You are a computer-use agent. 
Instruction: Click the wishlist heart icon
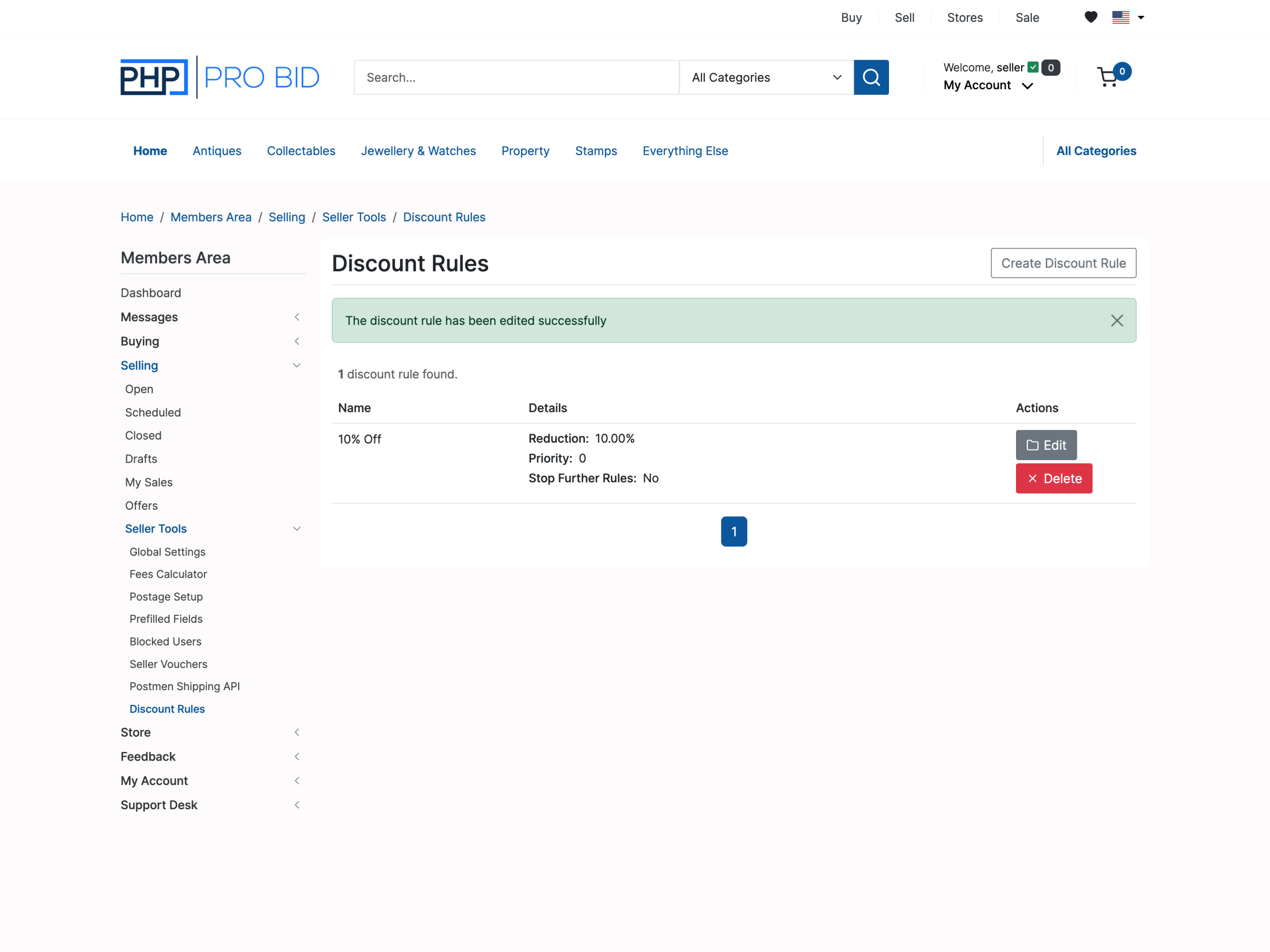(x=1091, y=17)
